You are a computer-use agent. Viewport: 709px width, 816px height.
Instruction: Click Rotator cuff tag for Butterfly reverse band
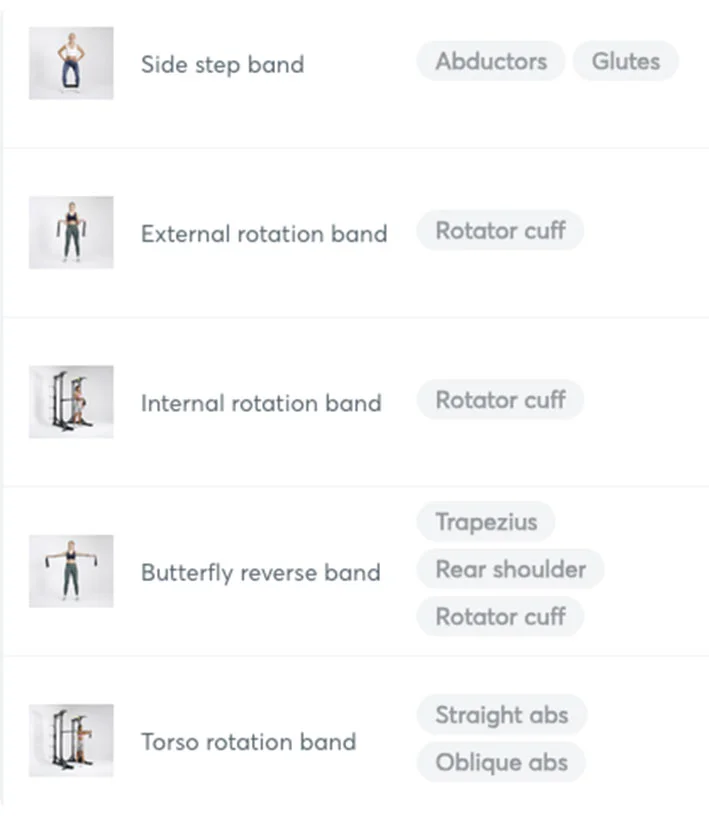point(500,616)
